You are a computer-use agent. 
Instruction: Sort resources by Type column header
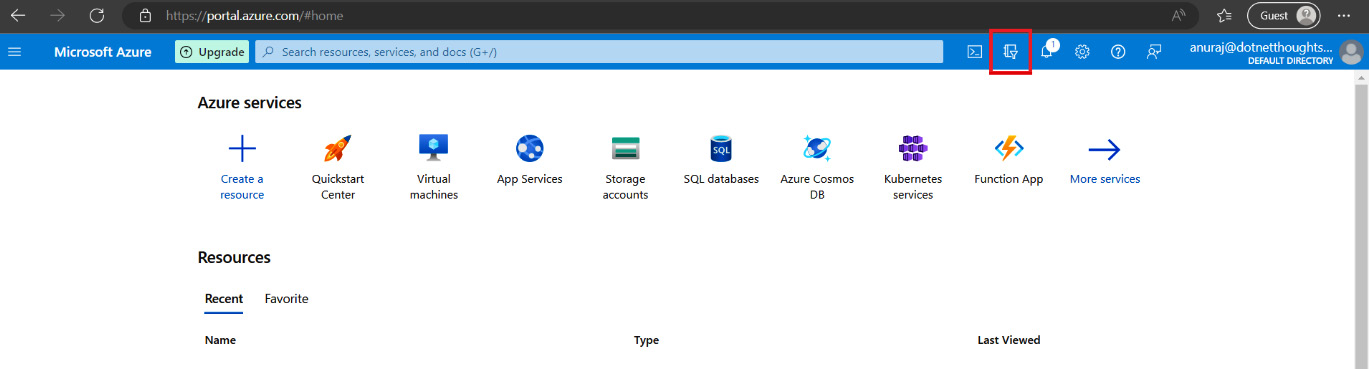tap(646, 340)
